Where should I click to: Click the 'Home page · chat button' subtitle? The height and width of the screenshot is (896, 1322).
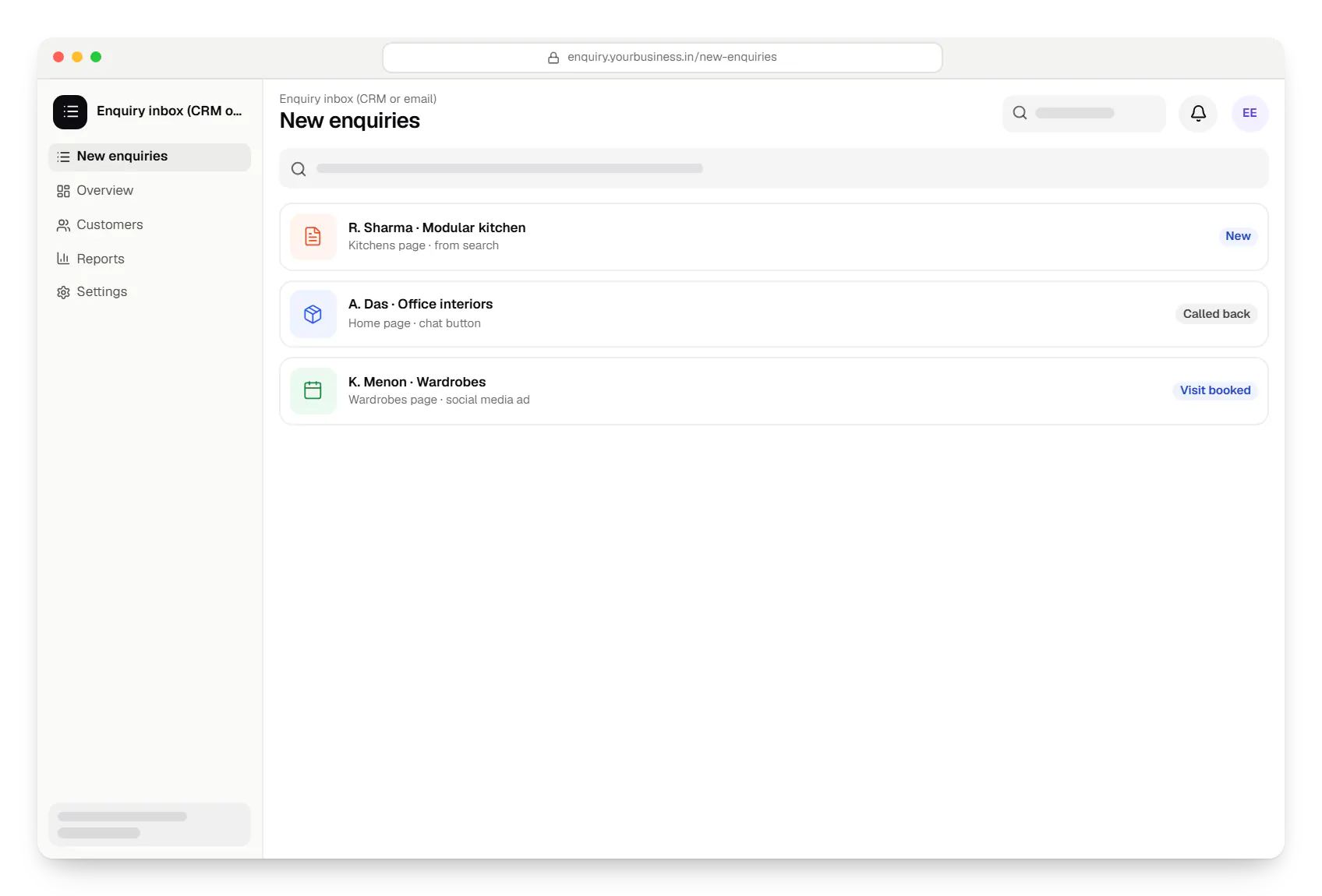(x=415, y=323)
